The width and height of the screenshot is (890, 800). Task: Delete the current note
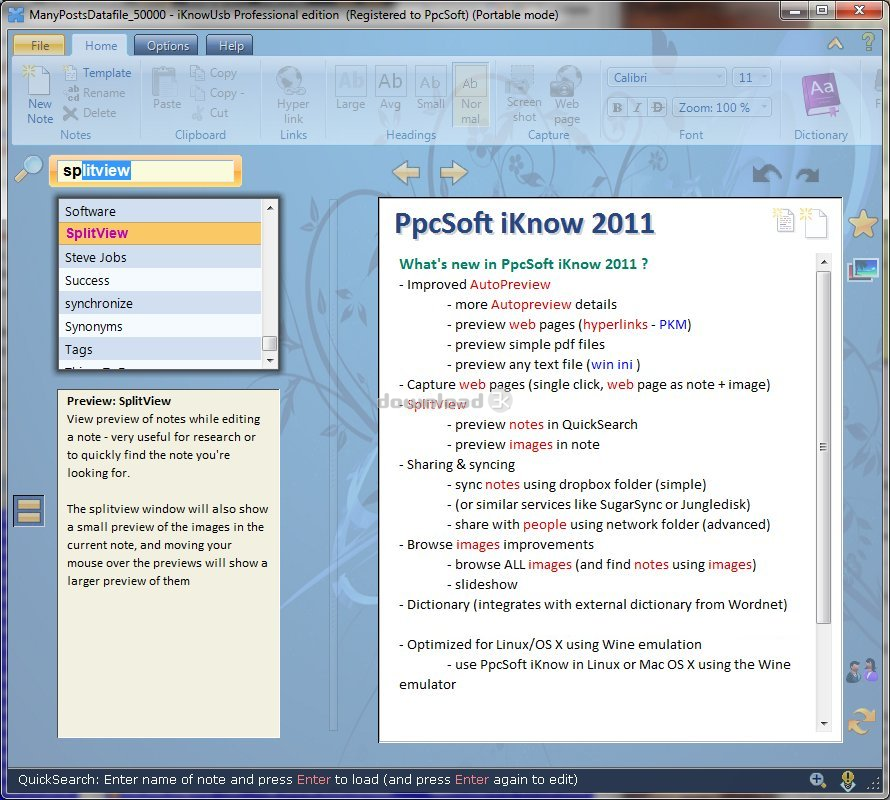click(x=90, y=112)
